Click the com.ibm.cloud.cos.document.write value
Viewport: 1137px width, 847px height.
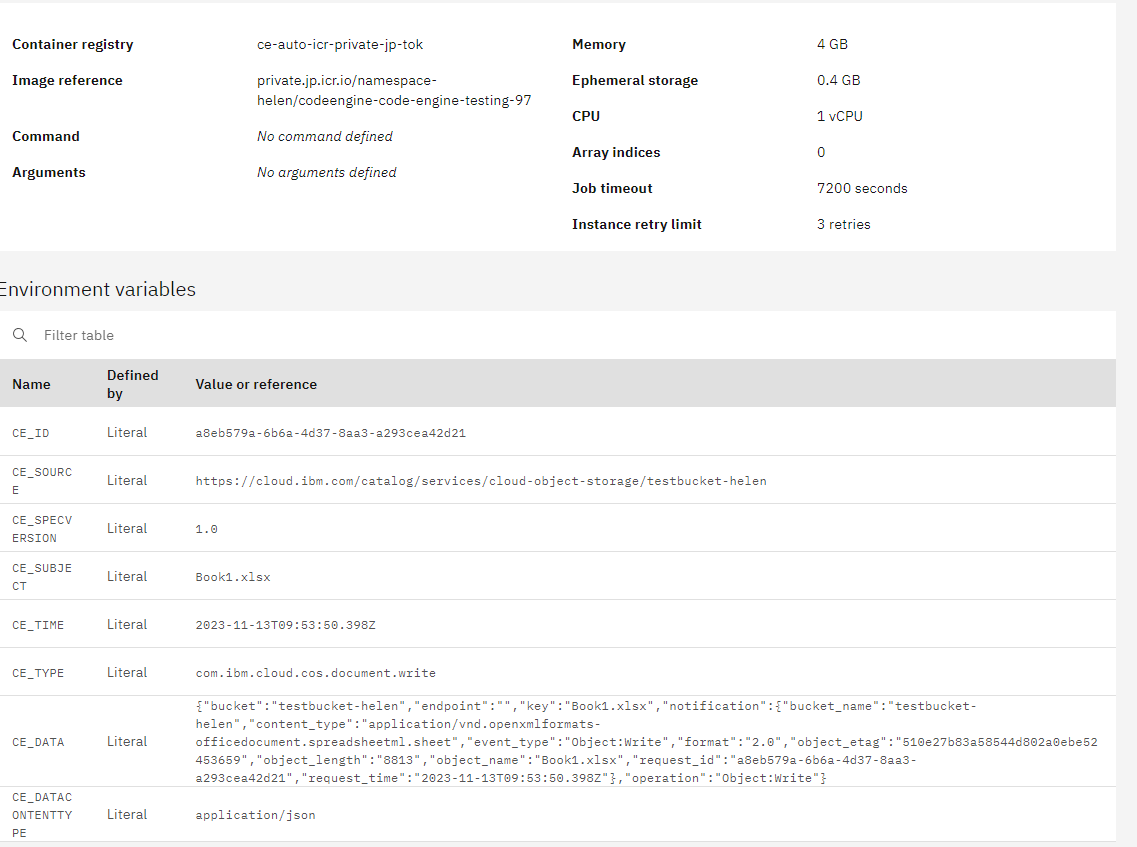coord(315,673)
